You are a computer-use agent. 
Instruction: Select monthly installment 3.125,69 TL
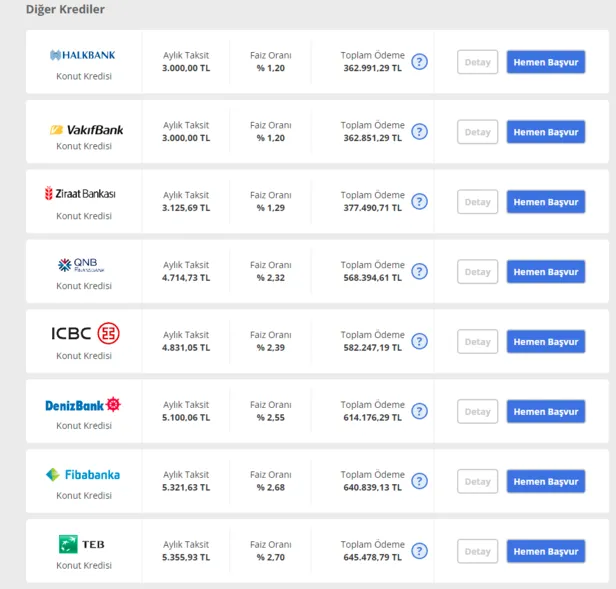pos(186,208)
